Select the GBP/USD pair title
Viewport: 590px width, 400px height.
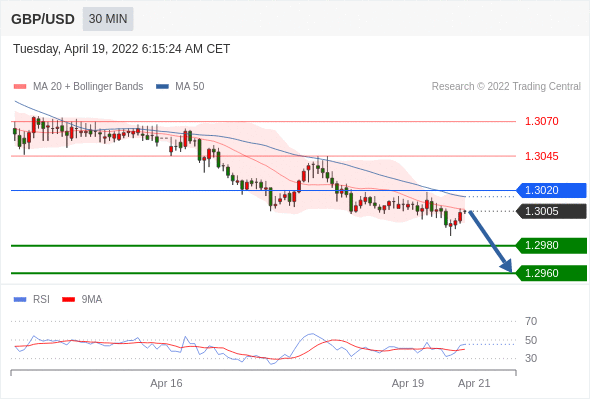(x=43, y=19)
